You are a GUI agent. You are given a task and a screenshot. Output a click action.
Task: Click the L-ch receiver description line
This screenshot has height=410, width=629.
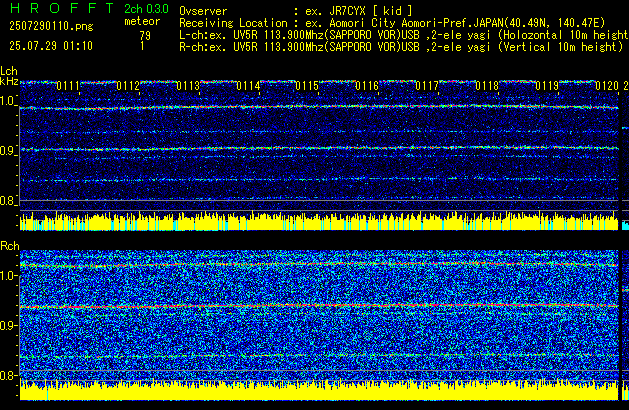[x=404, y=35]
